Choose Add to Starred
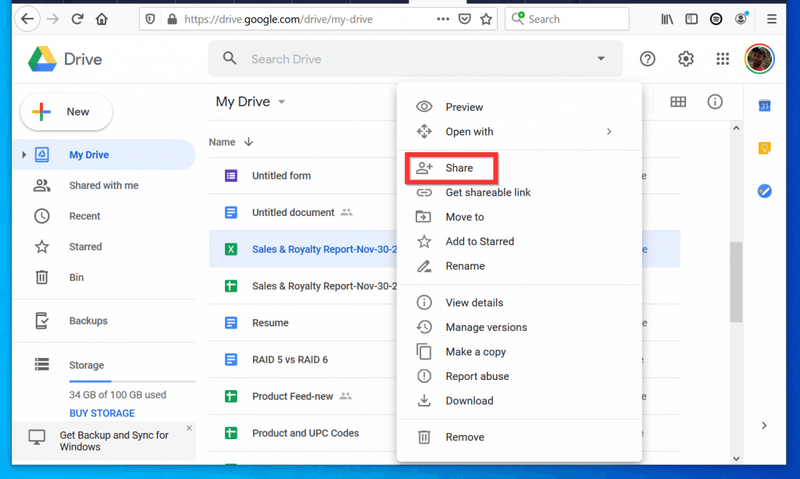 (519, 241)
